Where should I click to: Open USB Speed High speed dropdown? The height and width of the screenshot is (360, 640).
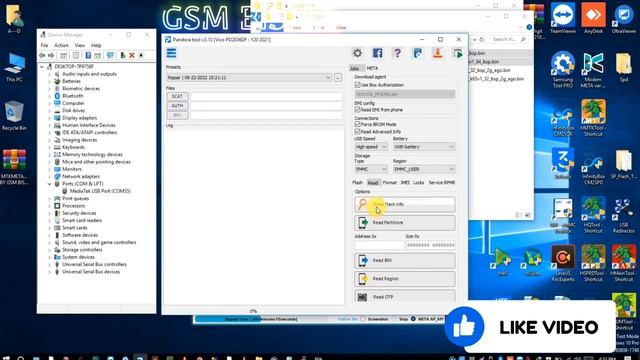tap(371, 147)
